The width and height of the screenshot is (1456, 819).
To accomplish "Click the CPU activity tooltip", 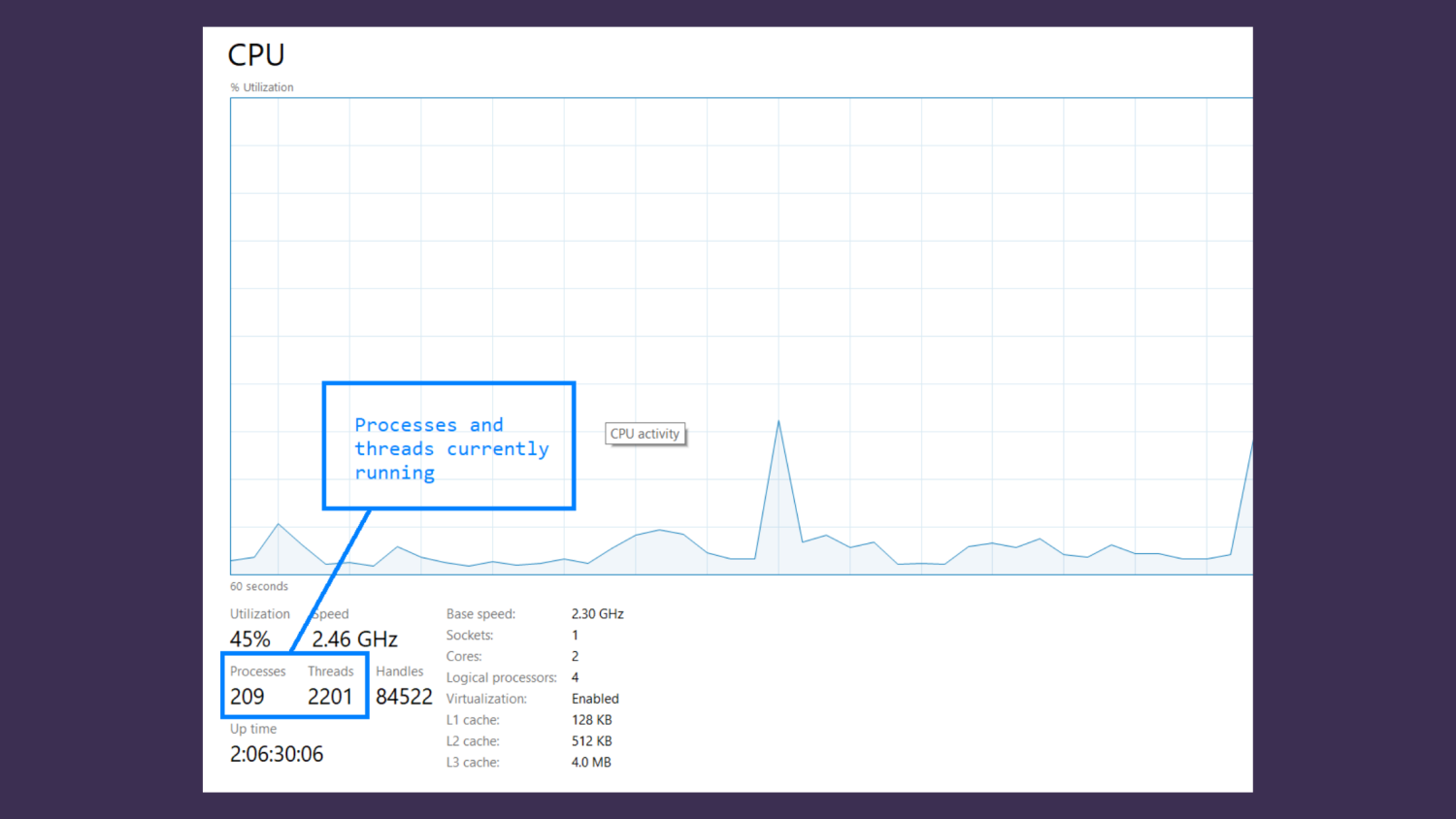I will [x=645, y=434].
